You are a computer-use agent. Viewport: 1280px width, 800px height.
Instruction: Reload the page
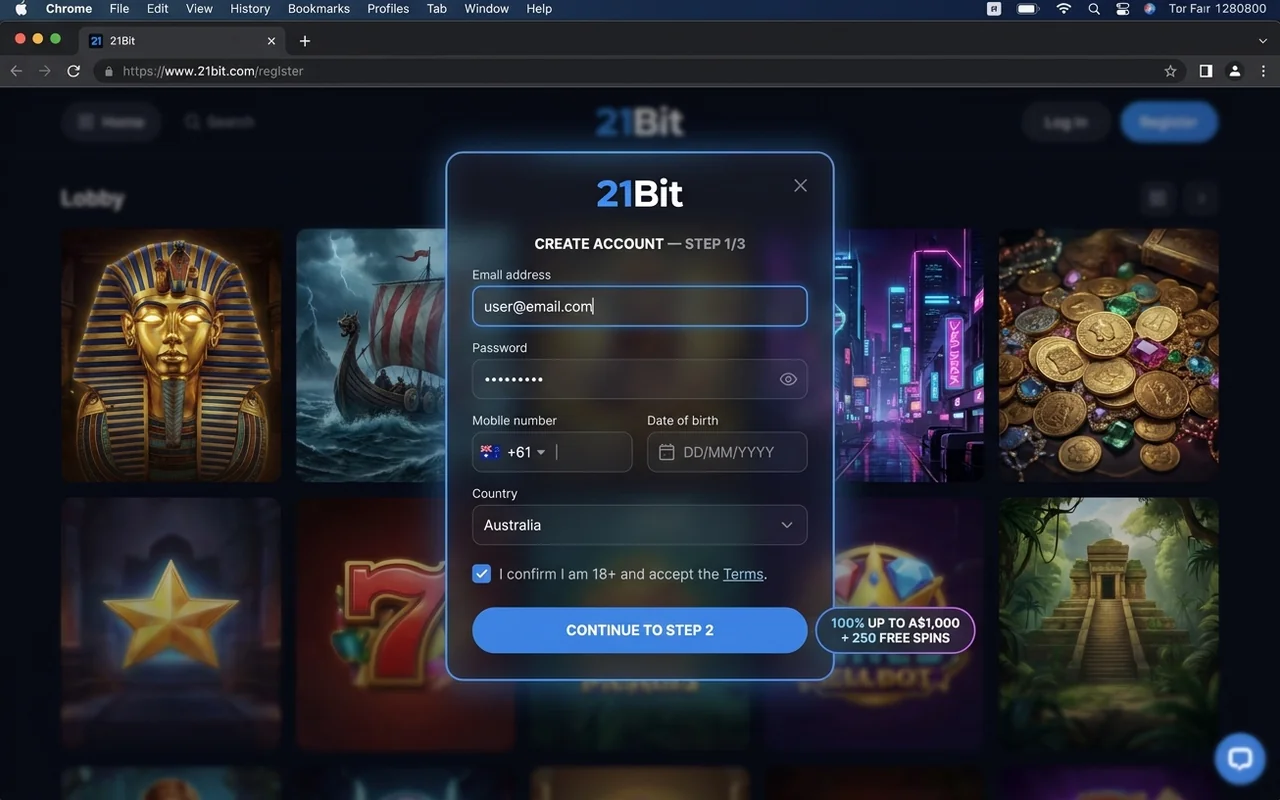point(73,71)
